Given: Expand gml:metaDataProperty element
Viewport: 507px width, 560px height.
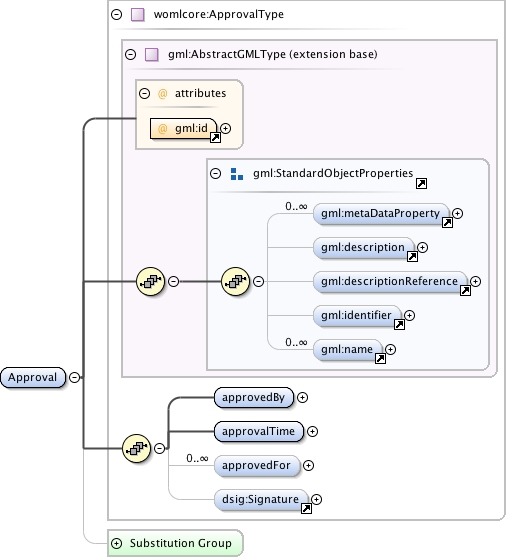Looking at the screenshot, I should coord(457,214).
